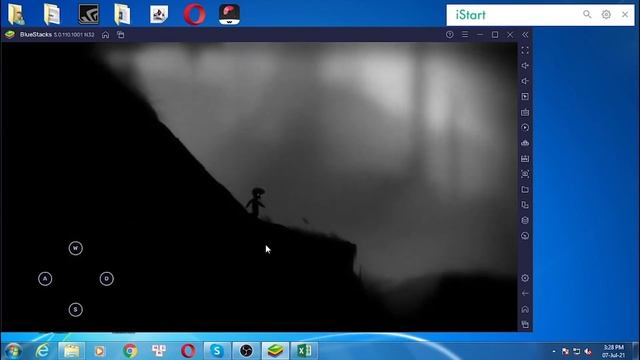Viewport: 640px width, 360px height.
Task: Click the home icon in BlueStacks title bar
Action: pyautogui.click(x=105, y=35)
